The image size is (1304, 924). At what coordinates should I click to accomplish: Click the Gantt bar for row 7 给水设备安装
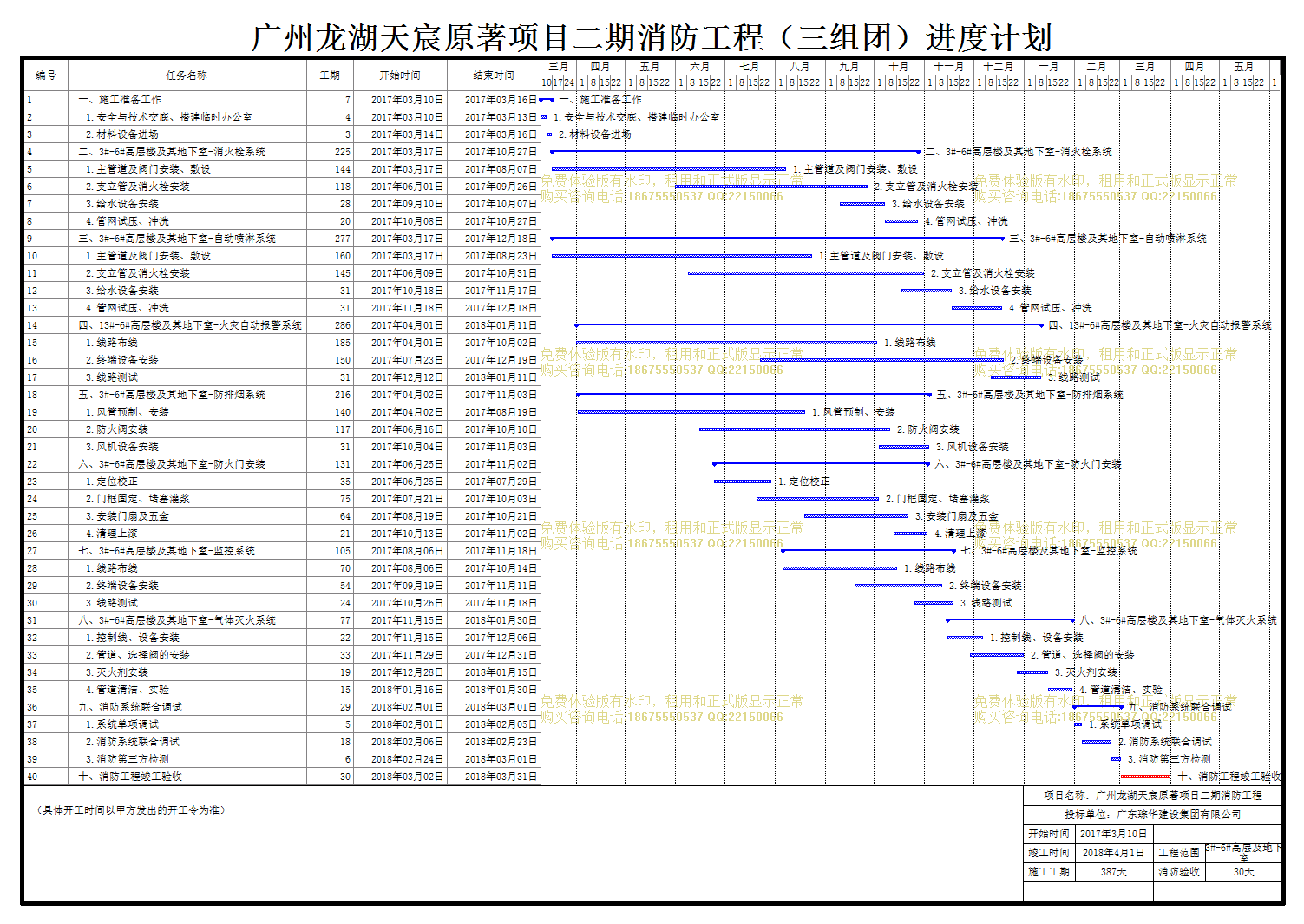(862, 204)
